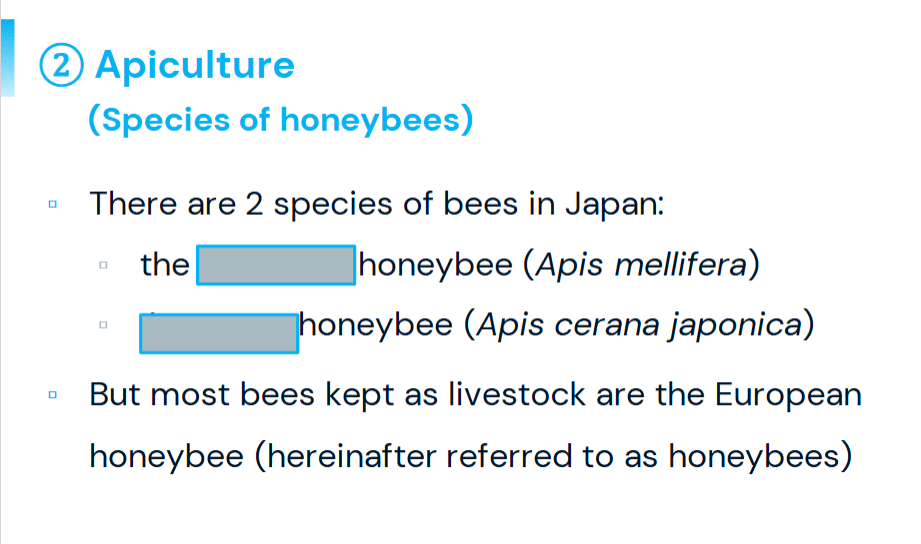The width and height of the screenshot is (921, 544).
Task: Select the Apiculture heading
Action: point(194,65)
